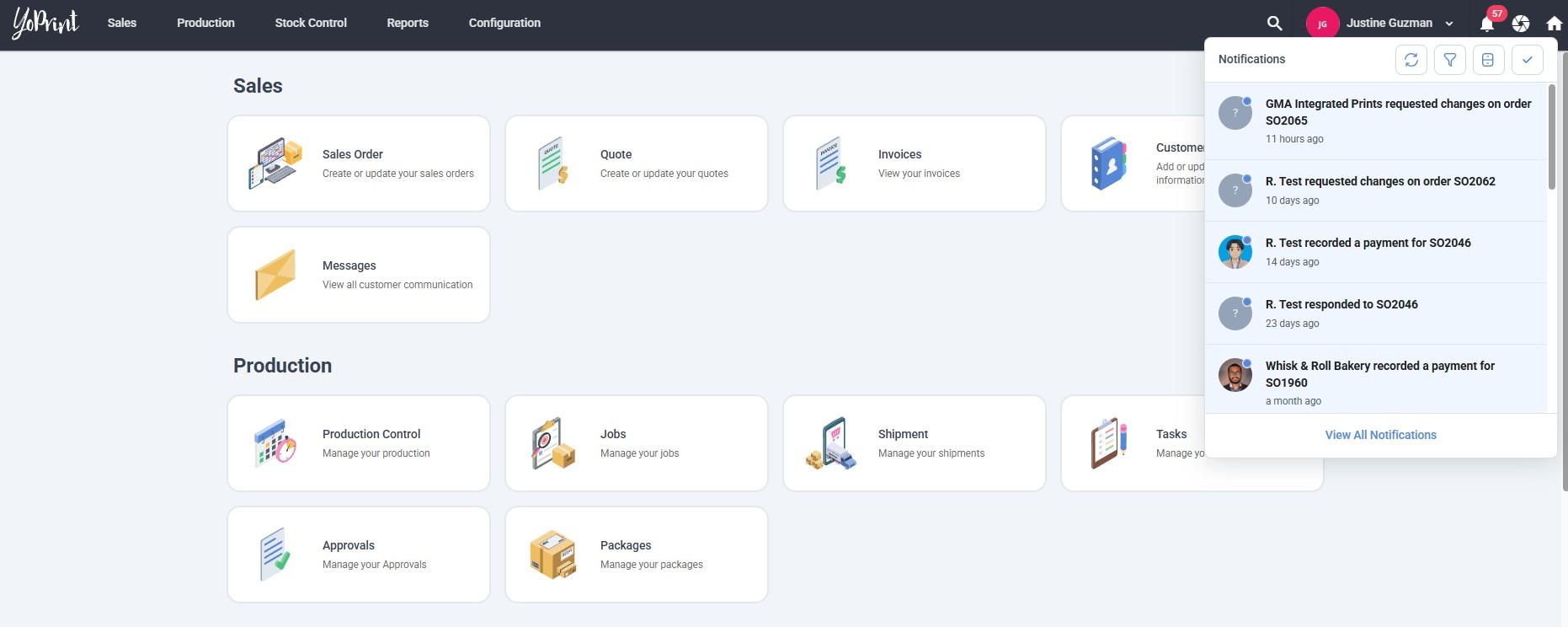Open the Reports menu
The height and width of the screenshot is (627, 1568).
pos(408,23)
